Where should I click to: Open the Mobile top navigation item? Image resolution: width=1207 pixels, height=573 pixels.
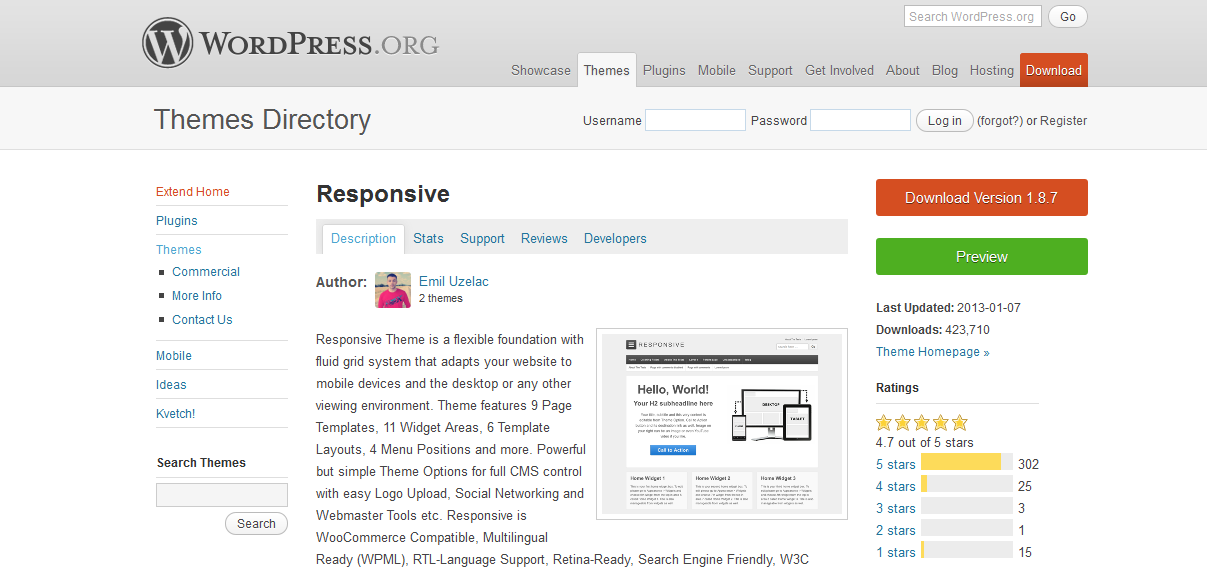point(717,70)
